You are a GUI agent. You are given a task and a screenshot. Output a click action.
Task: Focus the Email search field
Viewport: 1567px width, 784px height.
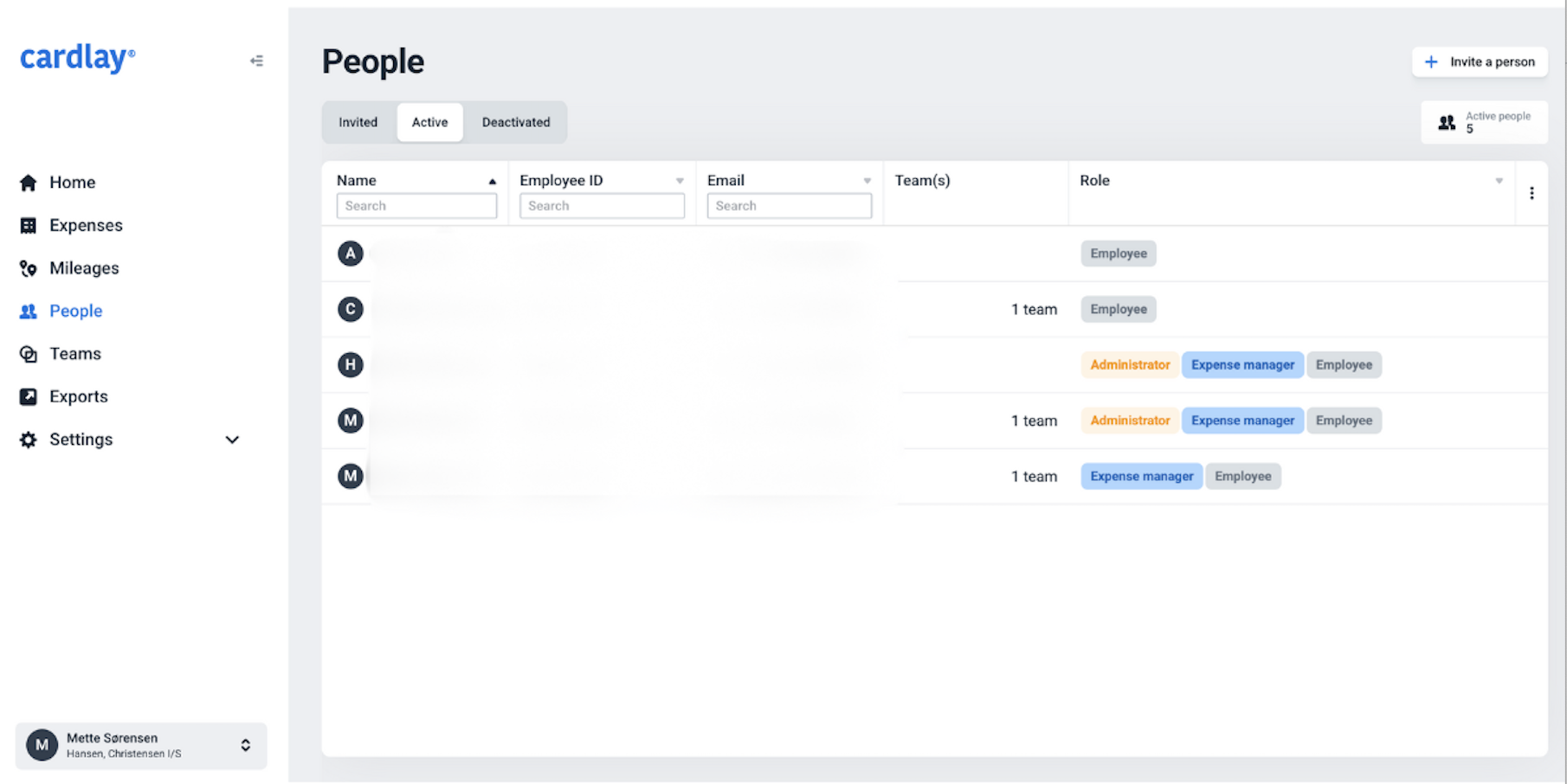click(x=789, y=206)
